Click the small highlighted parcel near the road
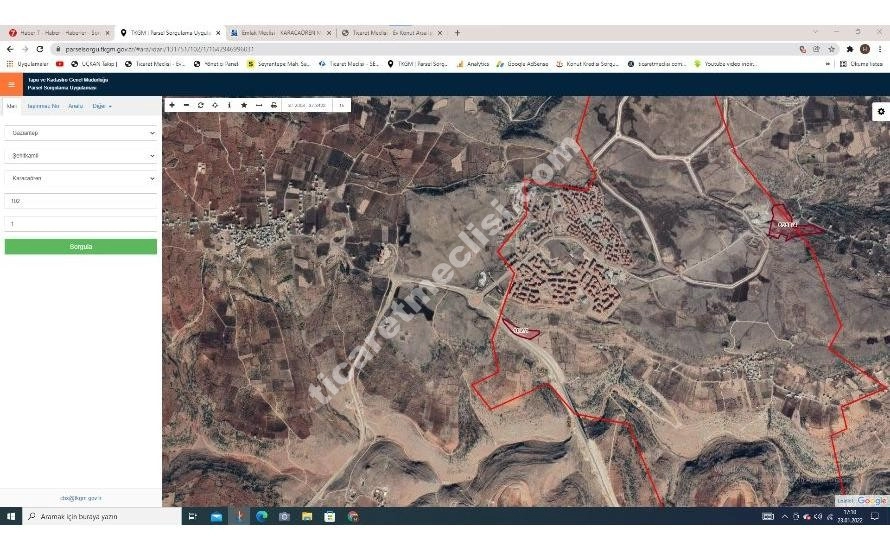Viewport: 890px width, 550px height. pyautogui.click(x=521, y=330)
